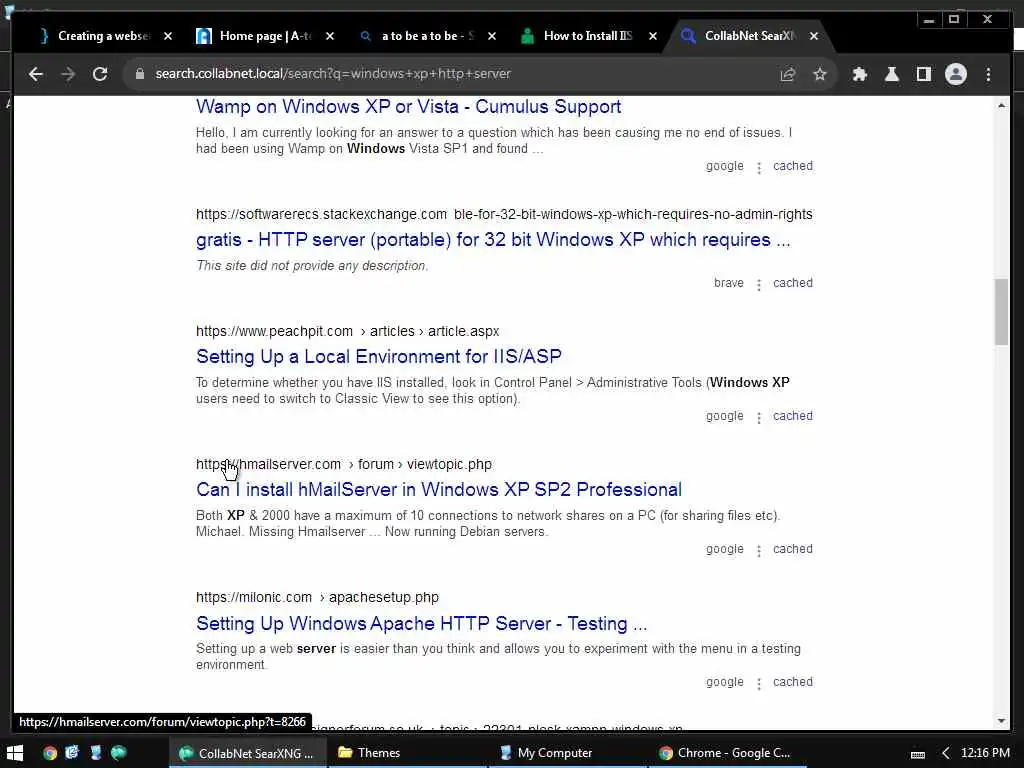Close the Home page tab

(330, 36)
